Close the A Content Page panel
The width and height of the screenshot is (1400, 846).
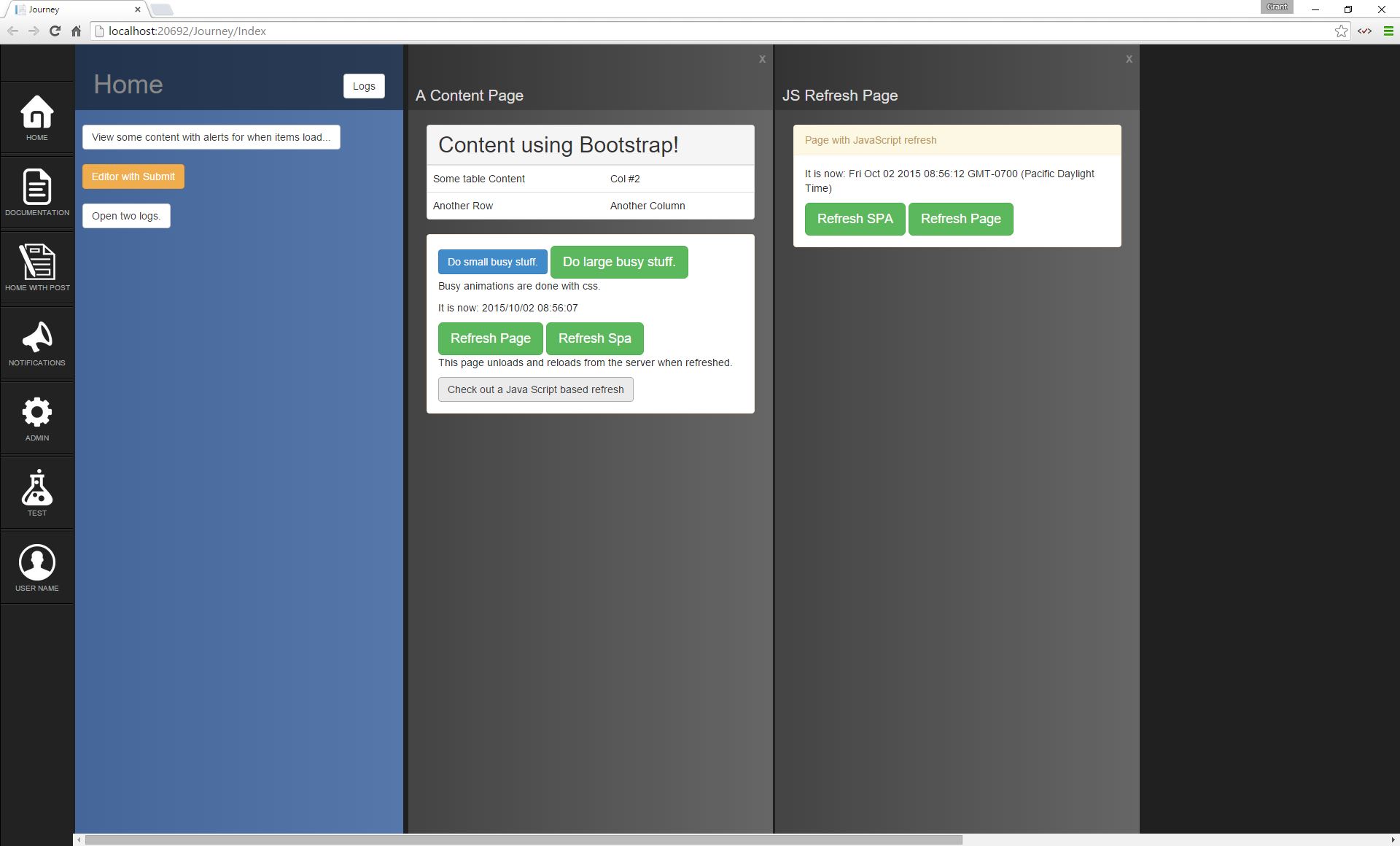point(762,59)
